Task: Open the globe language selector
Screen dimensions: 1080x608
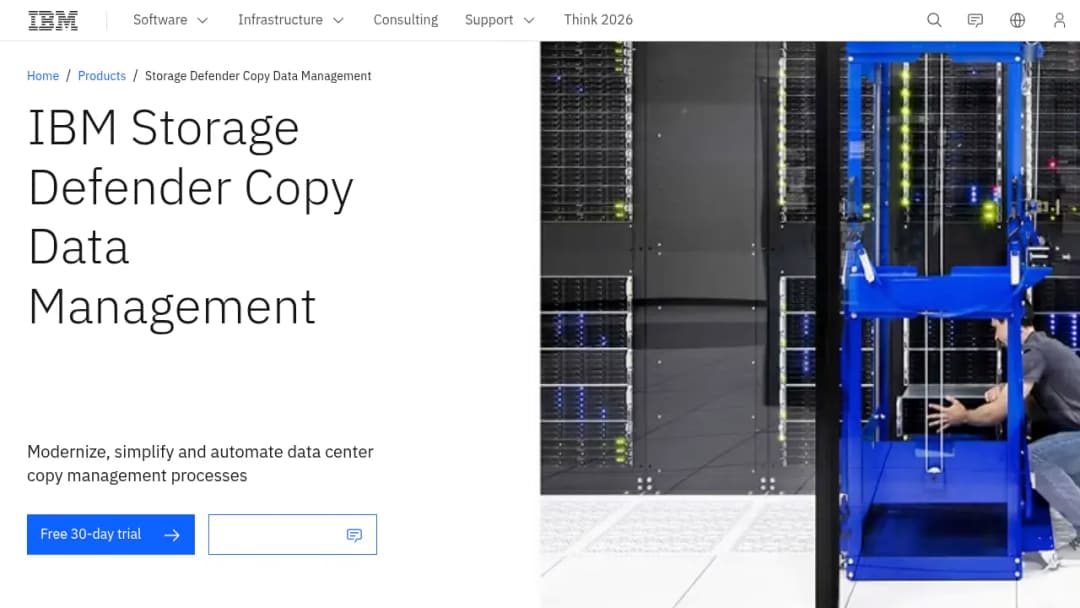Action: pyautogui.click(x=1017, y=20)
